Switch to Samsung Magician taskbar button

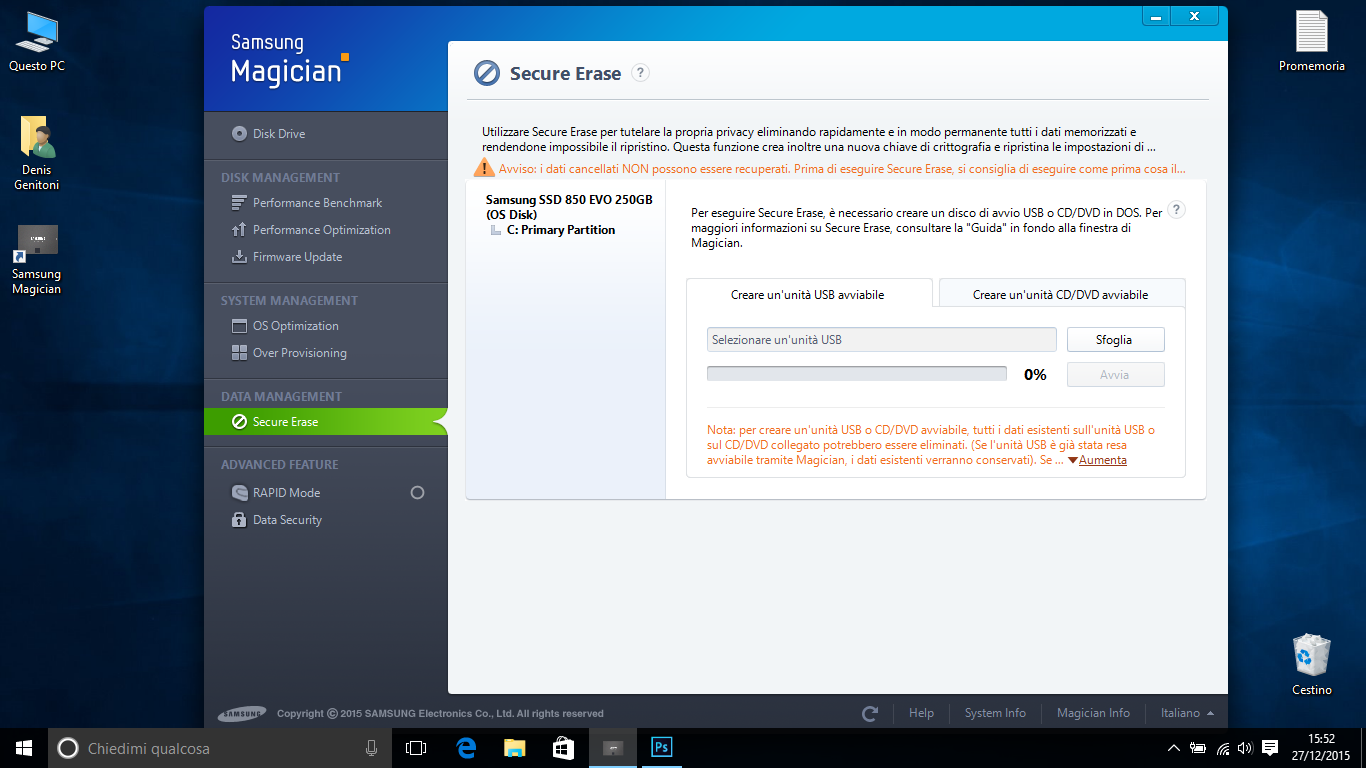[x=612, y=748]
